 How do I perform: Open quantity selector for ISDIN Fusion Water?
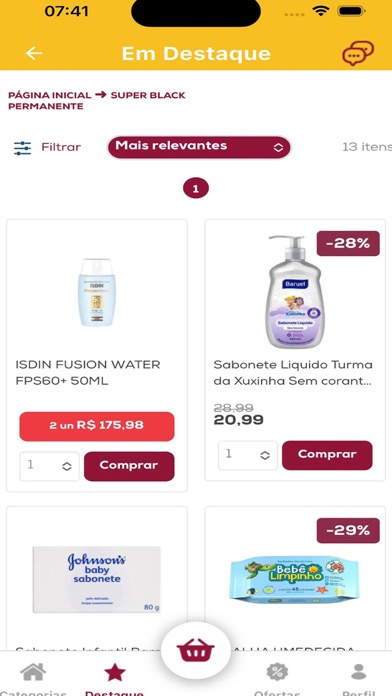coord(49,466)
